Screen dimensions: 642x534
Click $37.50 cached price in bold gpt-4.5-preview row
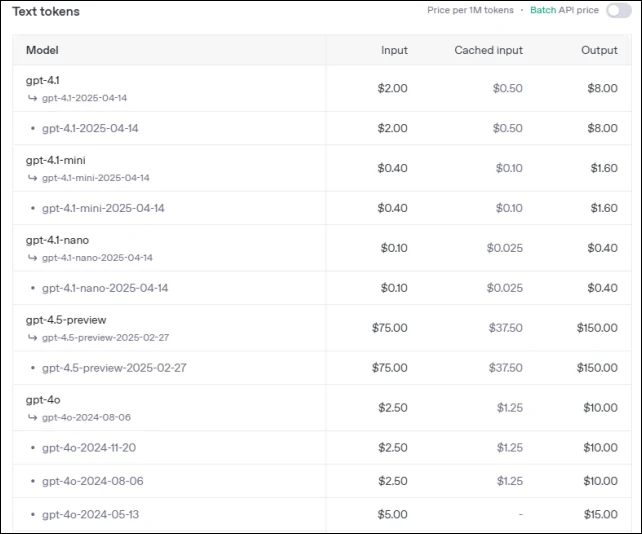[x=506, y=328]
